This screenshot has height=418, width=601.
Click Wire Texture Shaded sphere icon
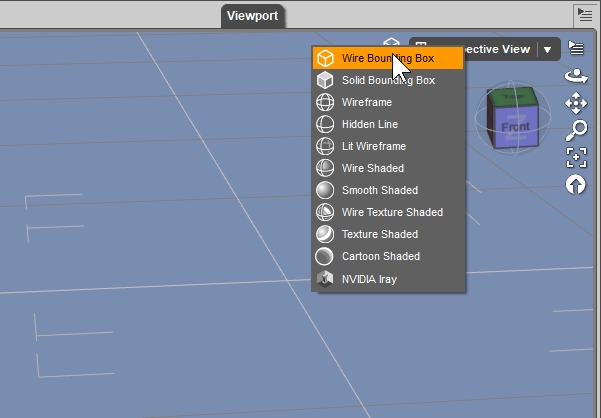pyautogui.click(x=325, y=212)
